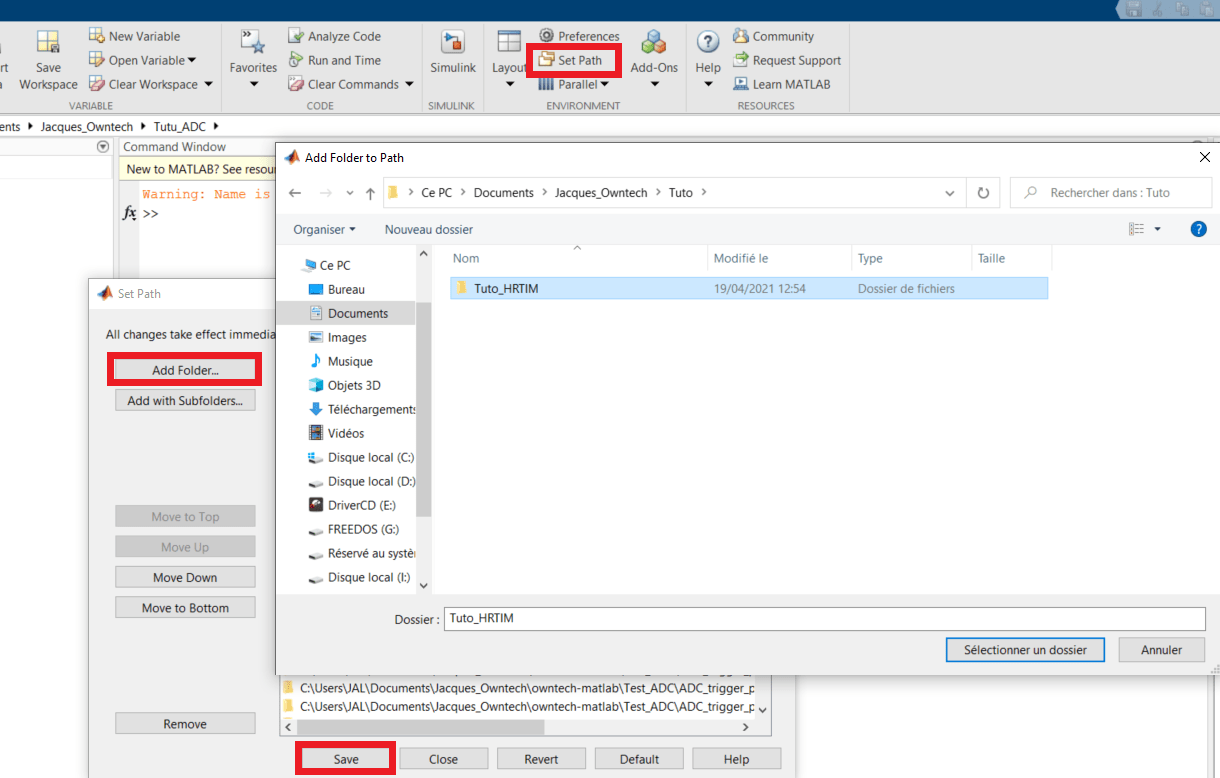Click Jacques_Owntech breadcrumb in folder dialog
1220x778 pixels.
(x=602, y=193)
